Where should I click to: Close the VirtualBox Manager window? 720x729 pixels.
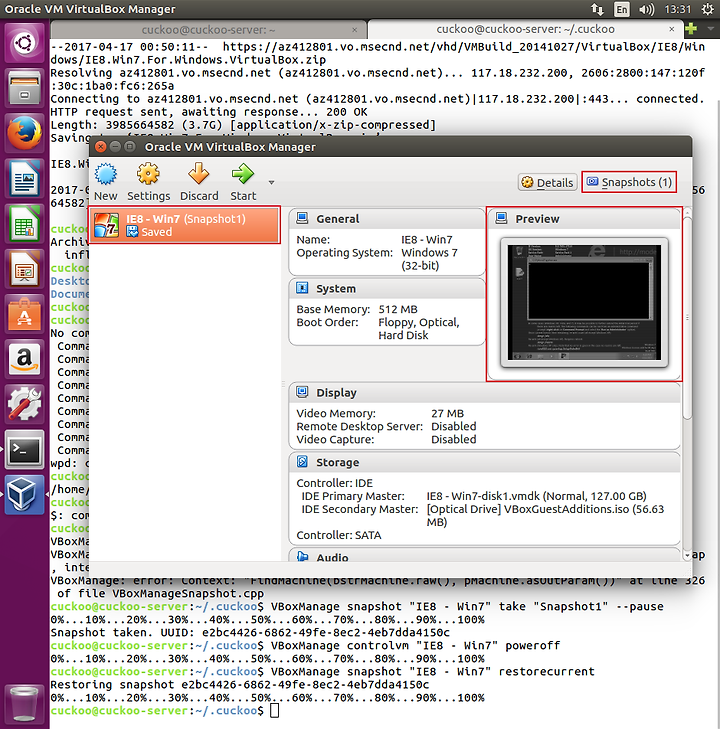click(x=100, y=147)
